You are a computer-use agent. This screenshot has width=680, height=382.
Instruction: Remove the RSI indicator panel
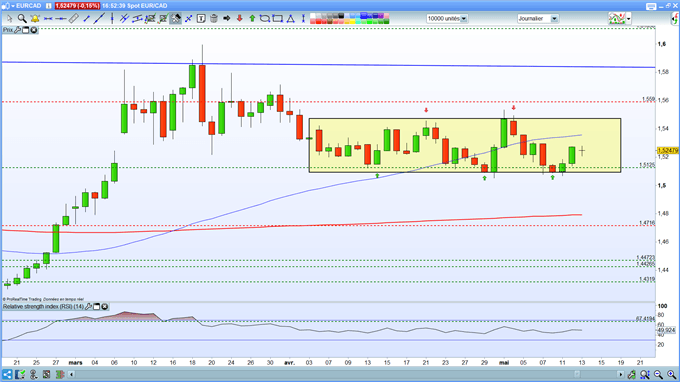[x=105, y=307]
